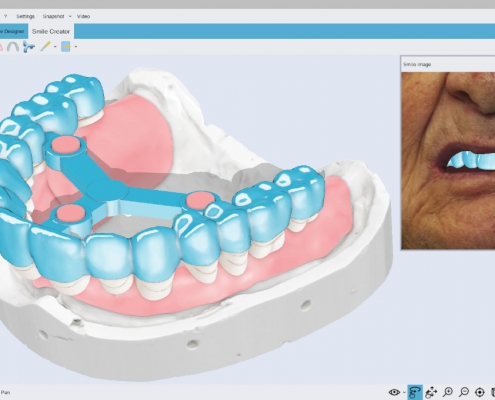The image size is (495, 400).
Task: Expand the Snapshot menu arrow
Action: (x=70, y=16)
